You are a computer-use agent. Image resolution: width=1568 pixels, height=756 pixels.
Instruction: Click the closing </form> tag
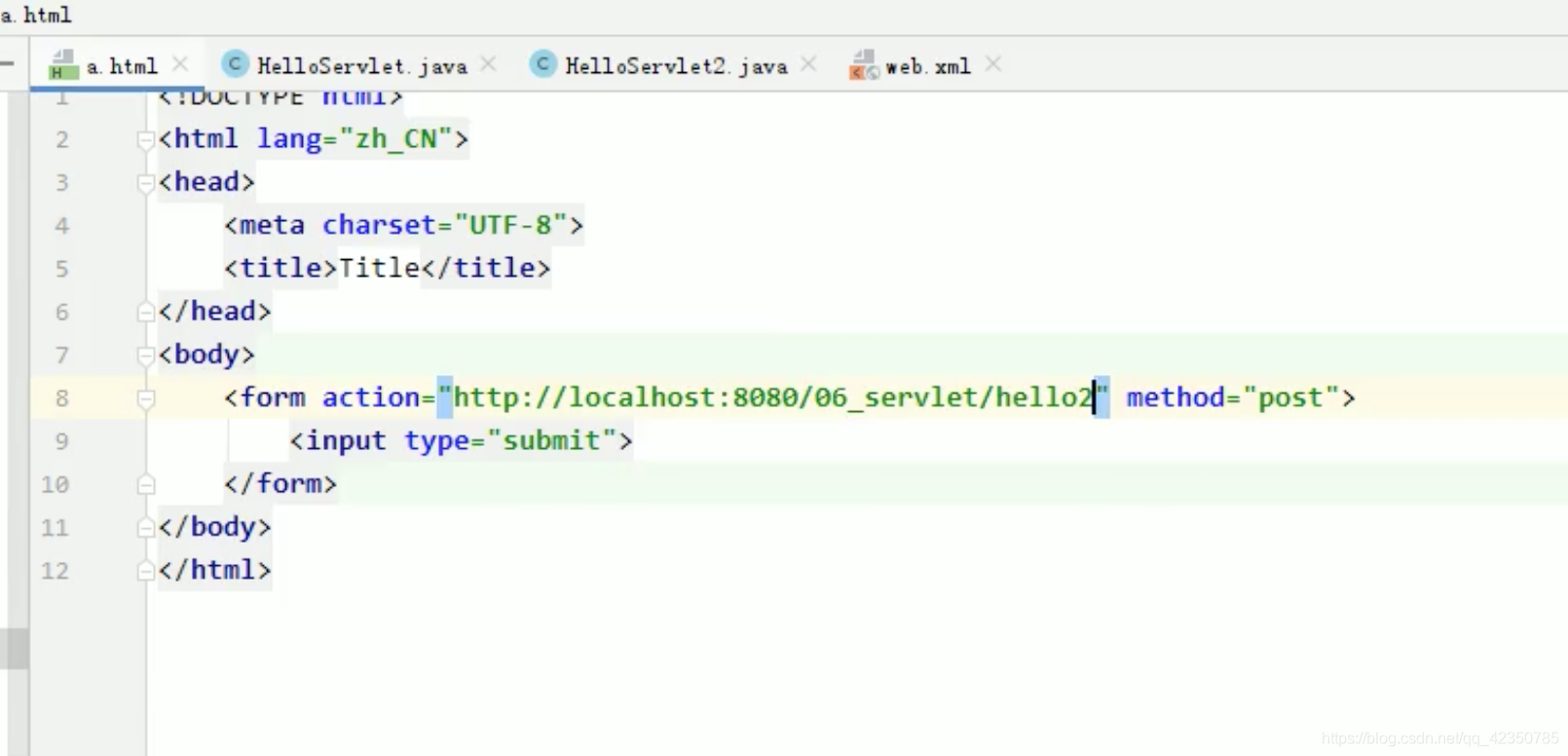280,483
